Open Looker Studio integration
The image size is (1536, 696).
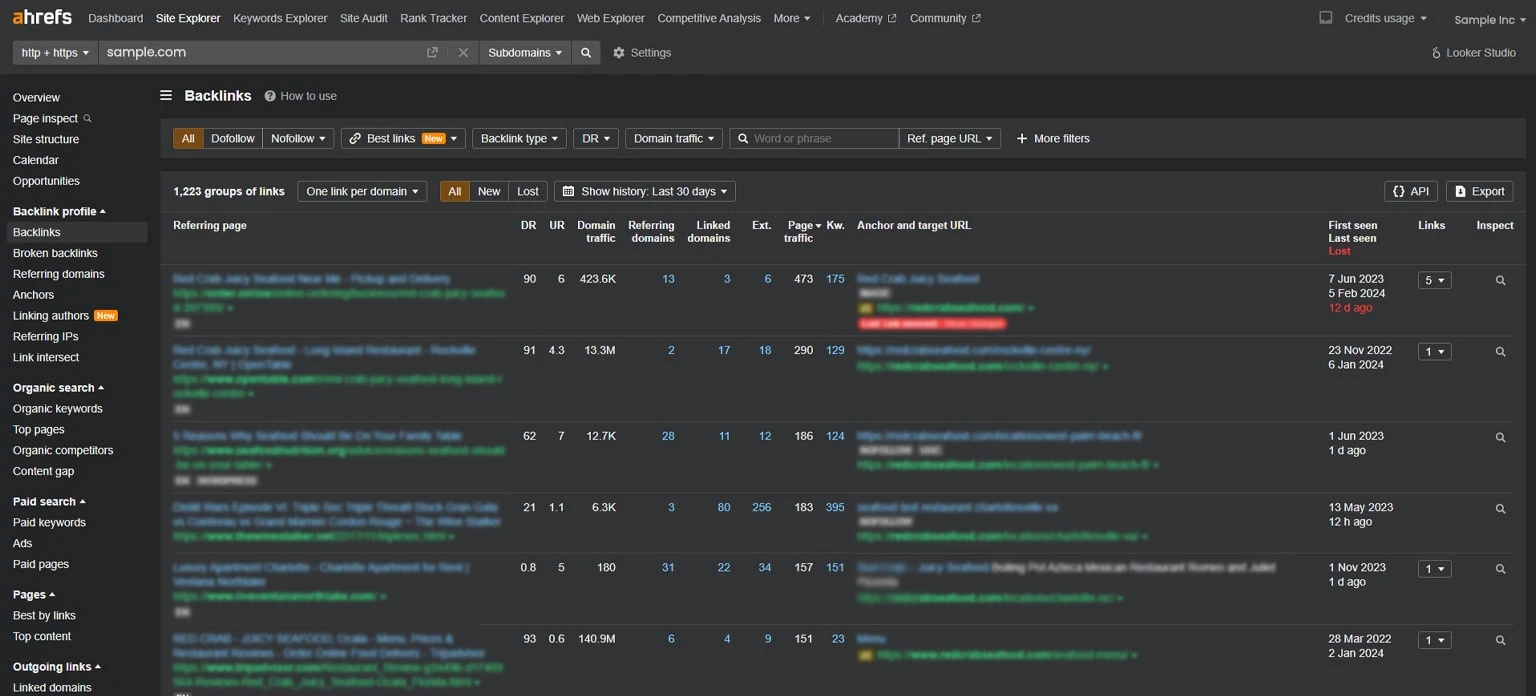click(1474, 53)
